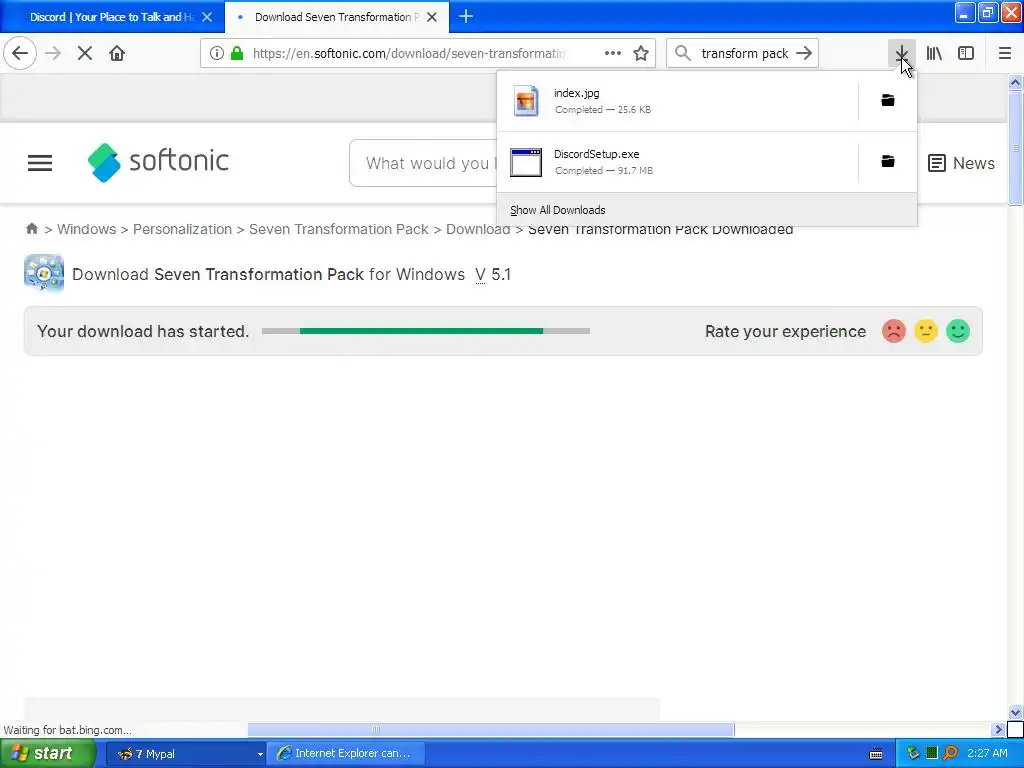Click the Seven Transformation Pack app icon
The width and height of the screenshot is (1024, 768).
tap(44, 273)
